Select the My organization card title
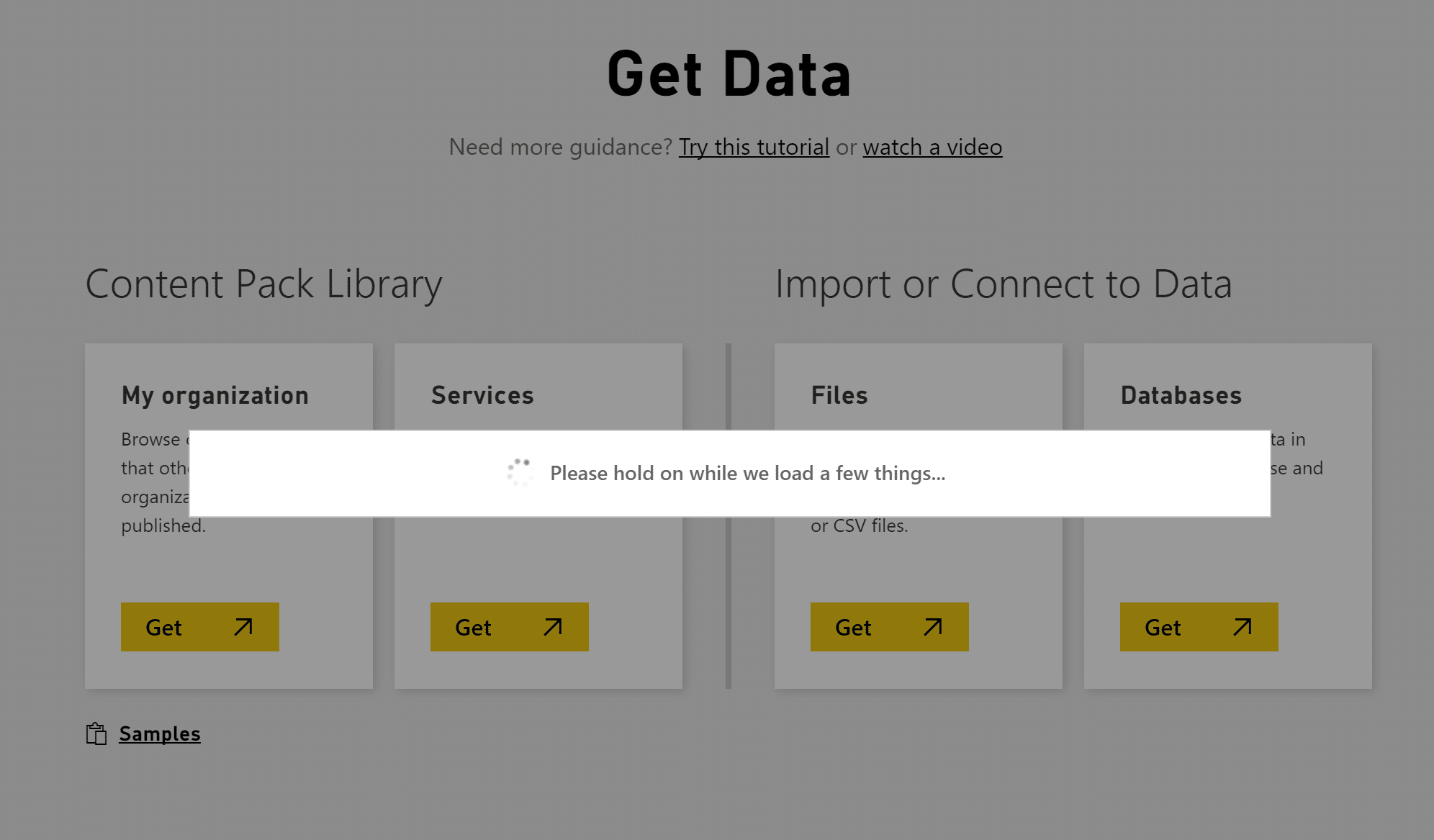Viewport: 1434px width, 840px height. 215,395
